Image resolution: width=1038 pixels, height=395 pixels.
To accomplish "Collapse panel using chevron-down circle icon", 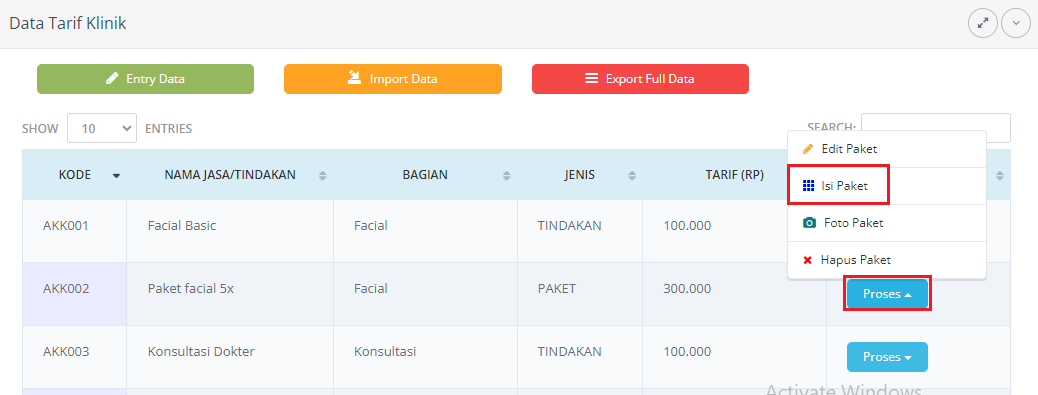I will point(1015,24).
